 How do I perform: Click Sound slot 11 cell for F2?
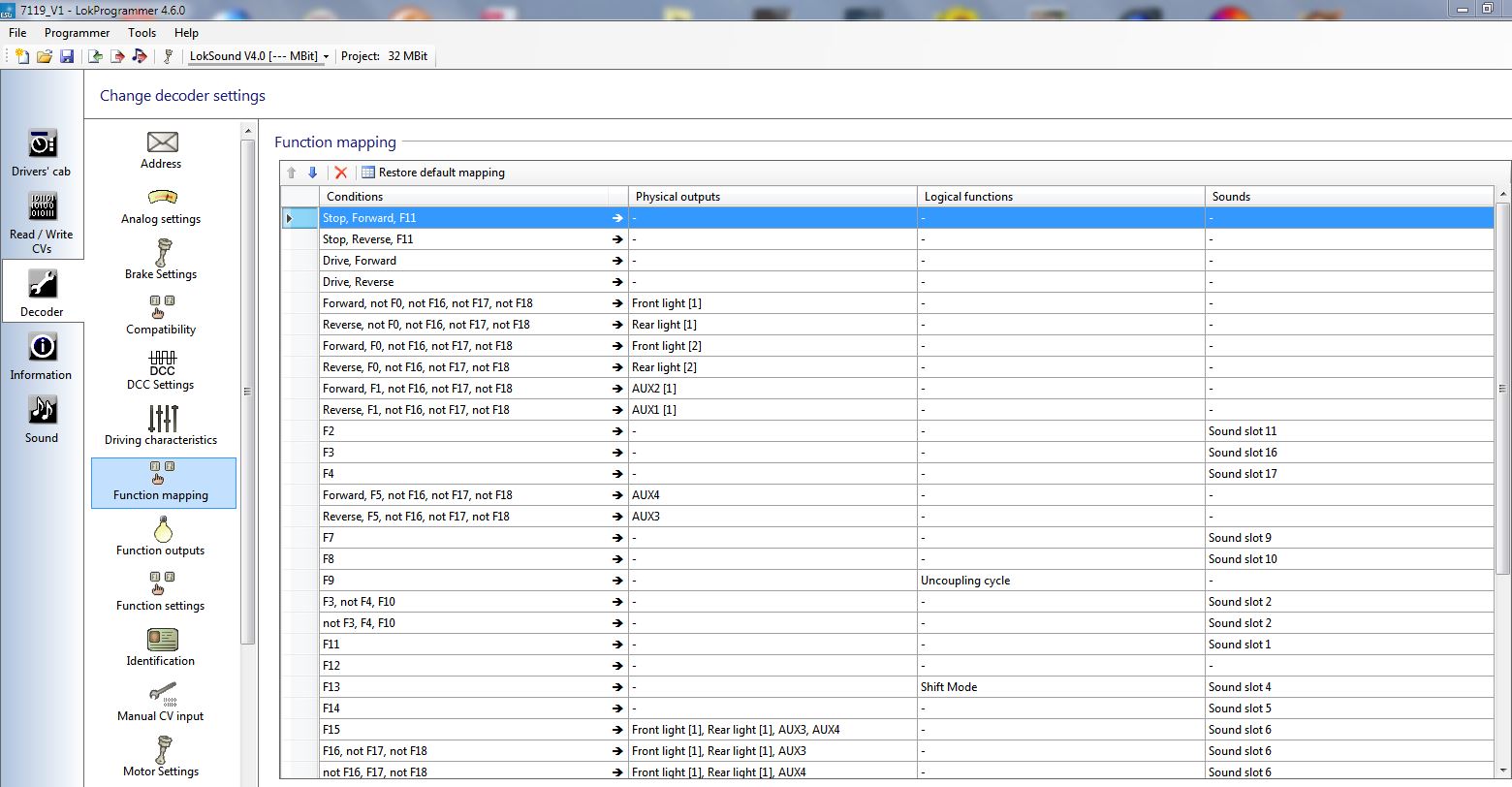point(1243,431)
